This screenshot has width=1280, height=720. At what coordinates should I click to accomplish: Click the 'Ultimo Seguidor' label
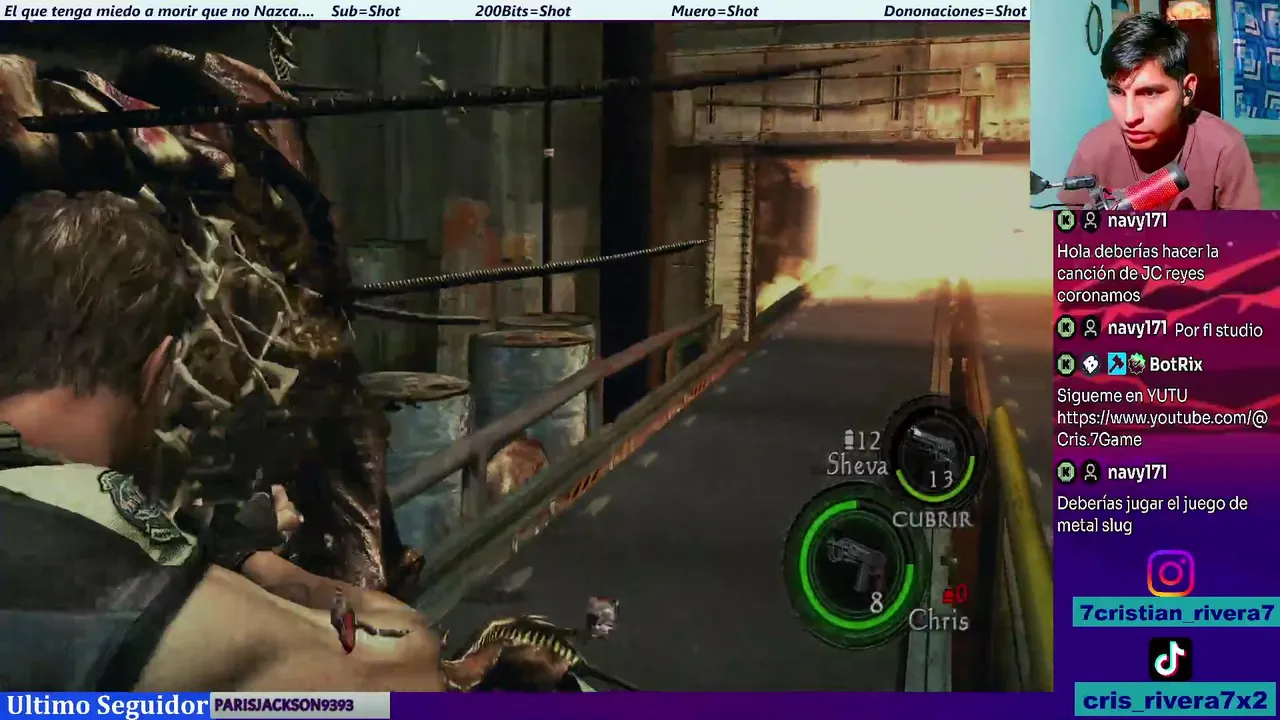(x=107, y=705)
